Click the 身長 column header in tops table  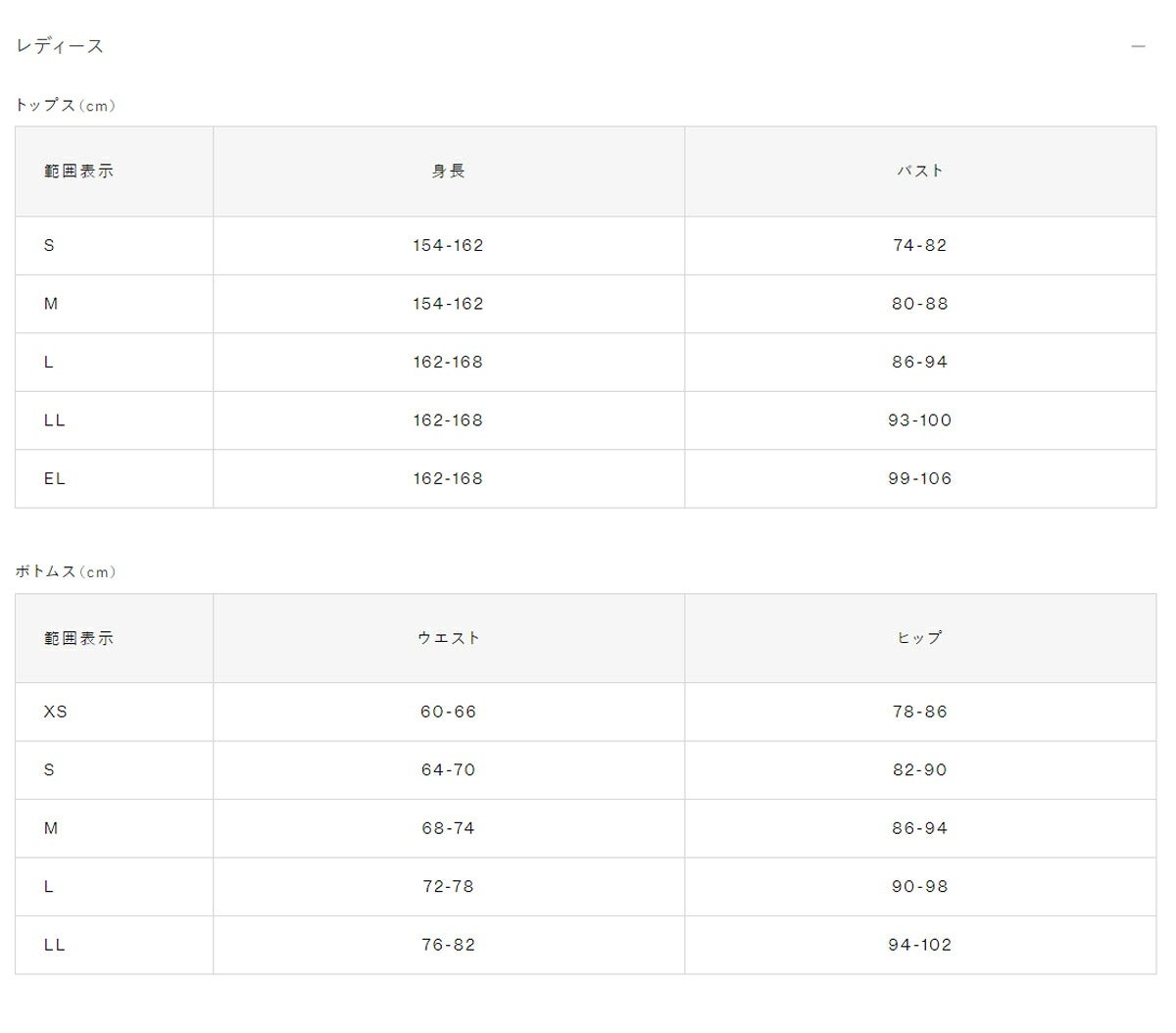(449, 172)
